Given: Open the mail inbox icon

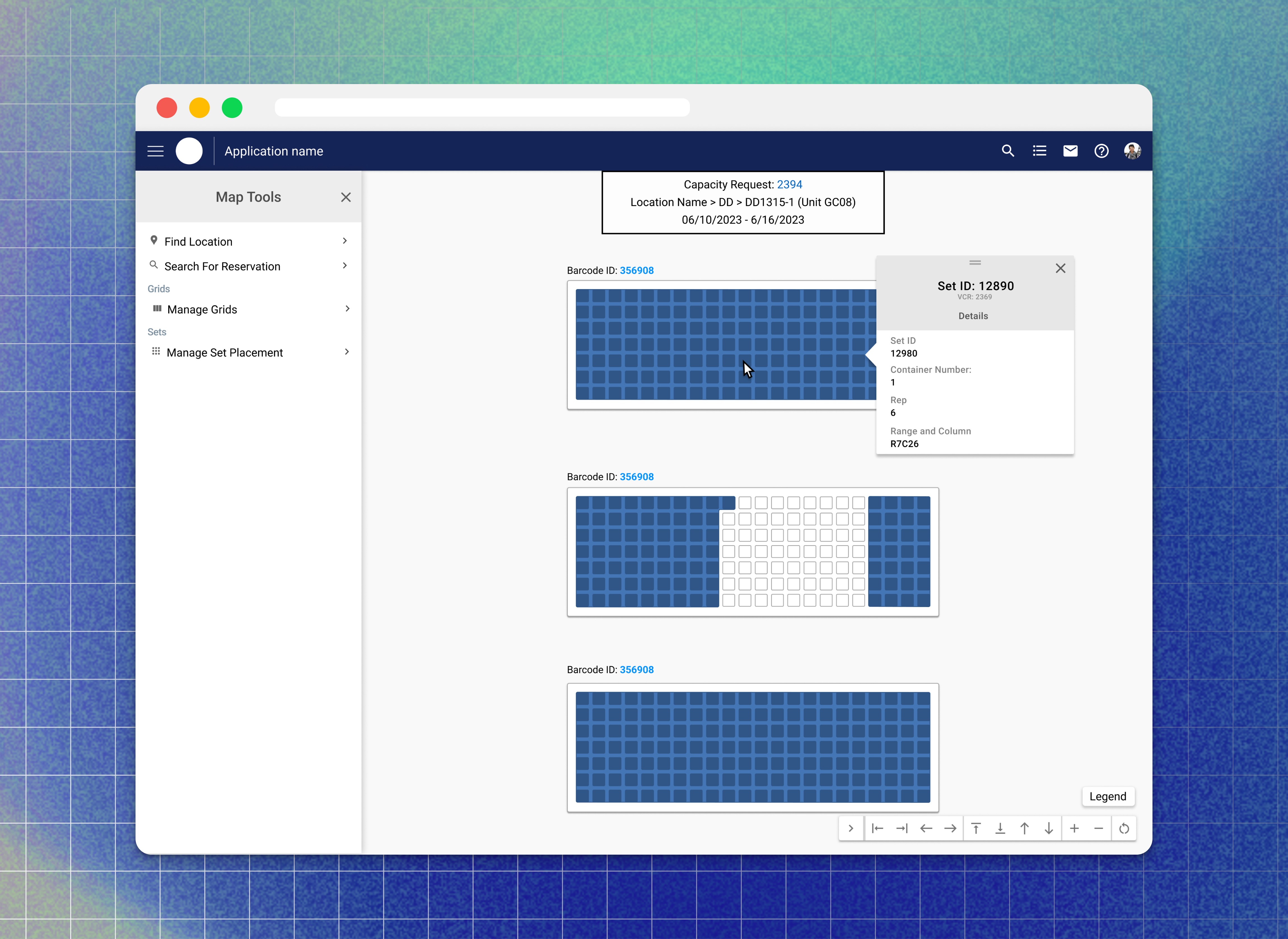Looking at the screenshot, I should [1070, 151].
